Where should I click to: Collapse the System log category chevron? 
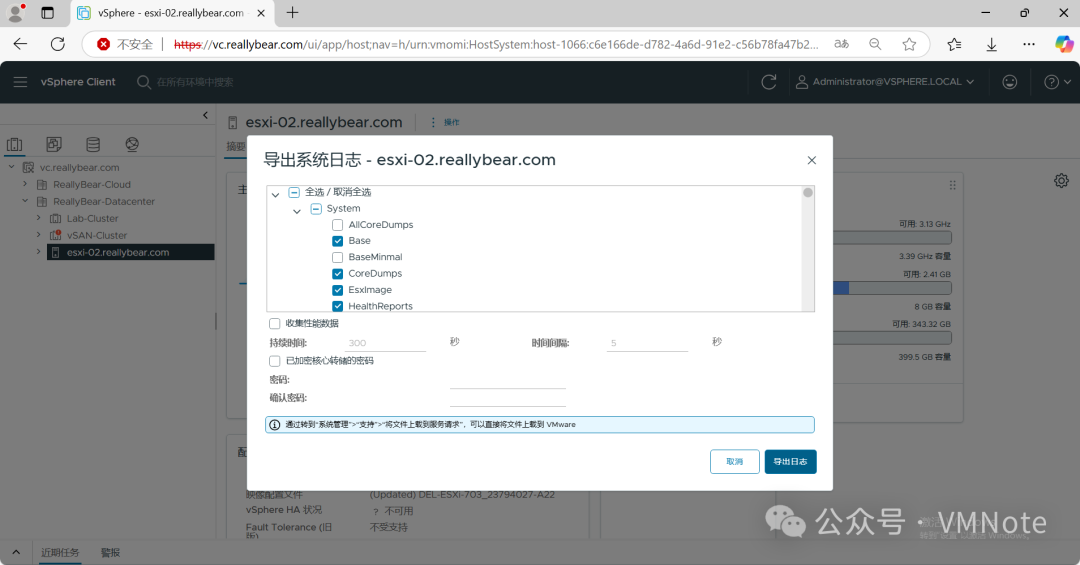(x=297, y=211)
